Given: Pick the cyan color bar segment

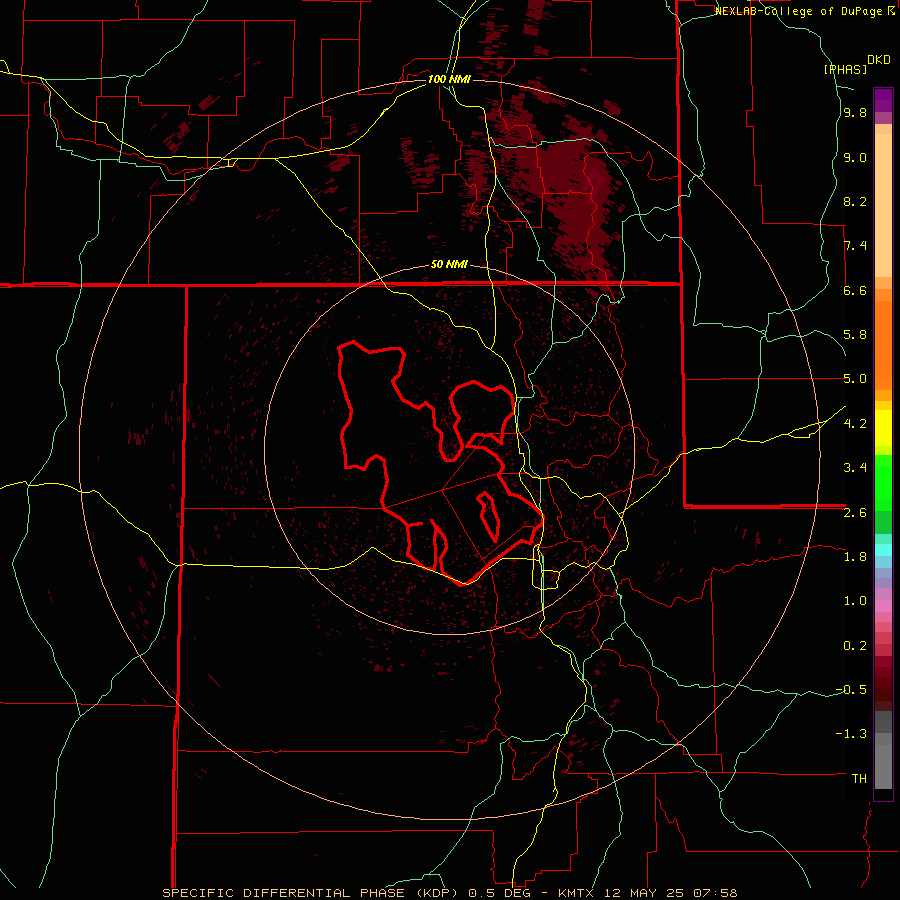Looking at the screenshot, I should [883, 550].
